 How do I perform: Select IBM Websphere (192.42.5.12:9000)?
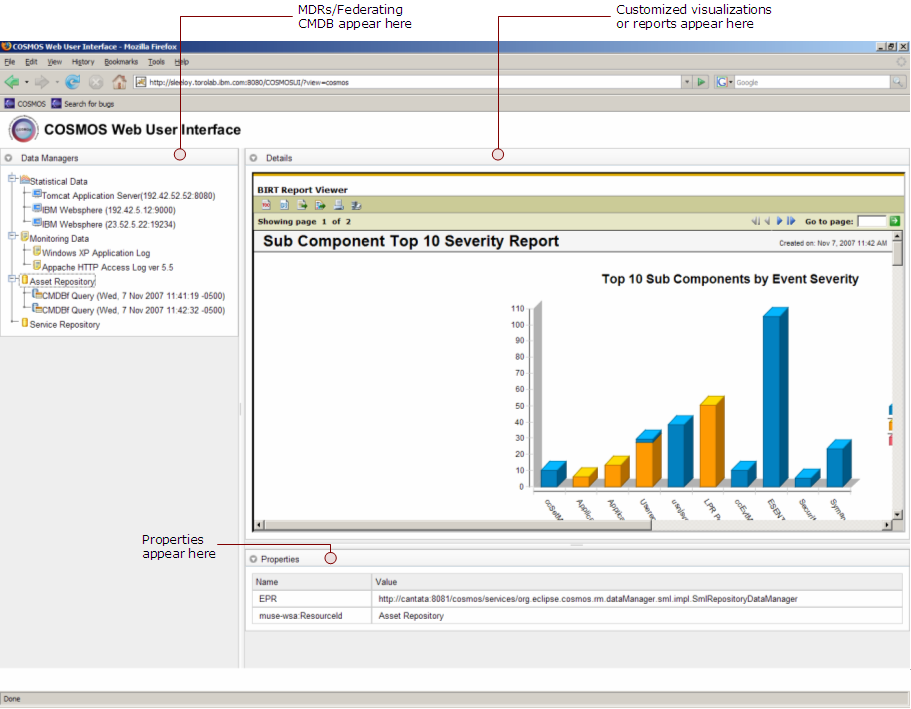pos(109,210)
